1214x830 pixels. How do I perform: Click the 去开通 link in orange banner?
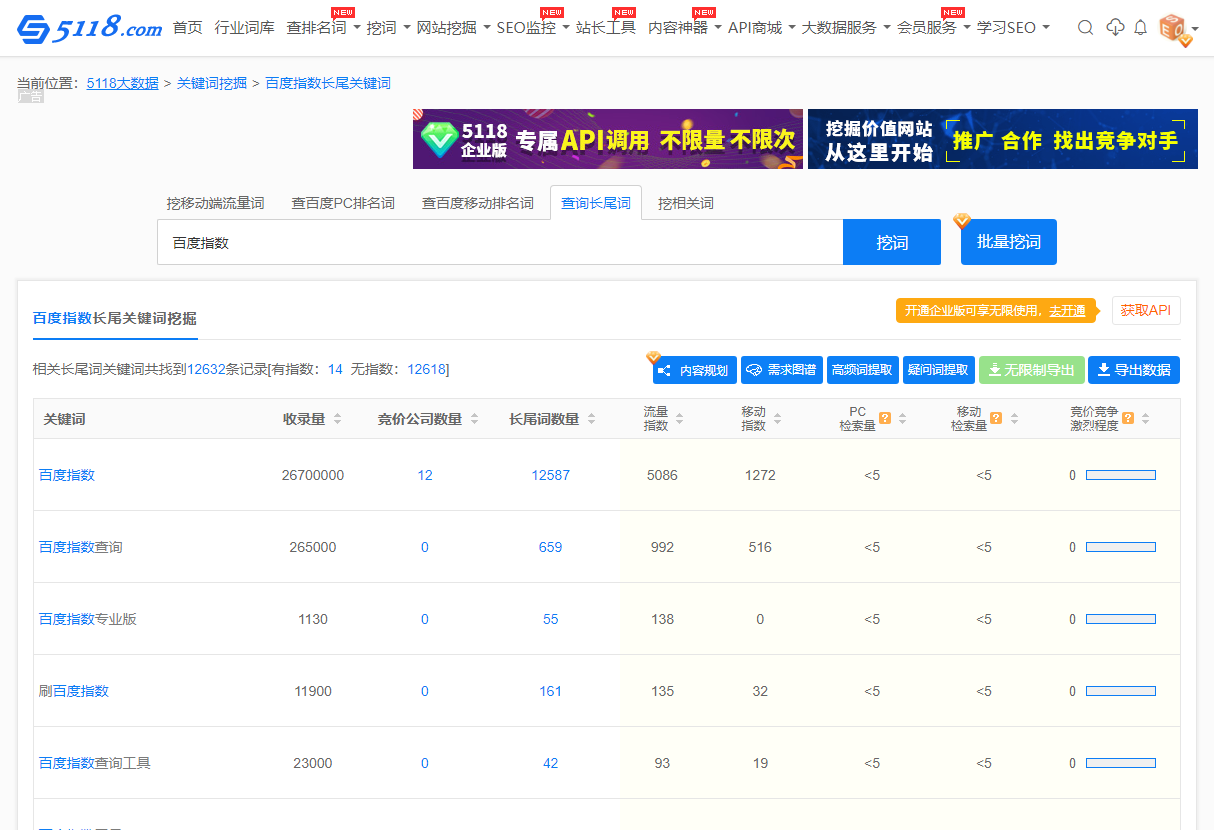coord(1067,311)
